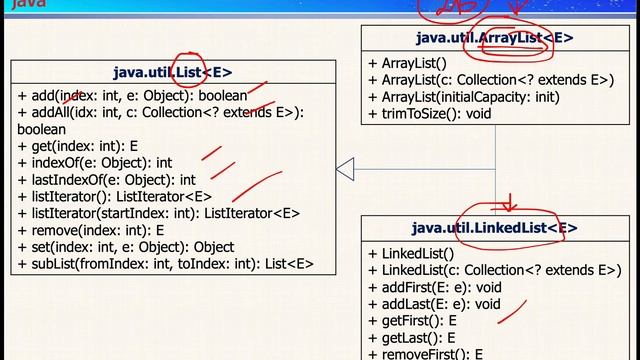Click the LinkedList() constructor line
The image size is (640, 360).
411,253
